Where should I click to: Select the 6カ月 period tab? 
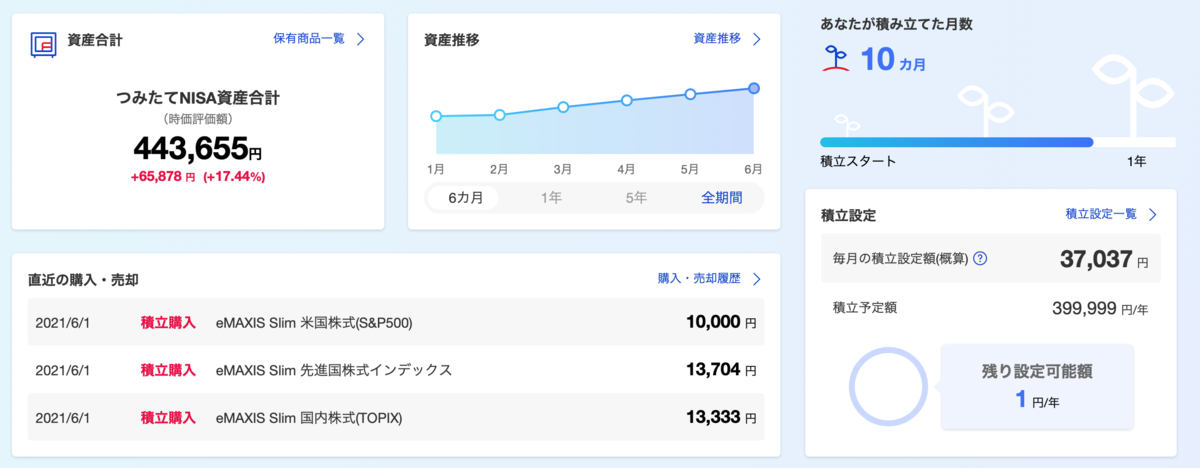click(x=465, y=198)
